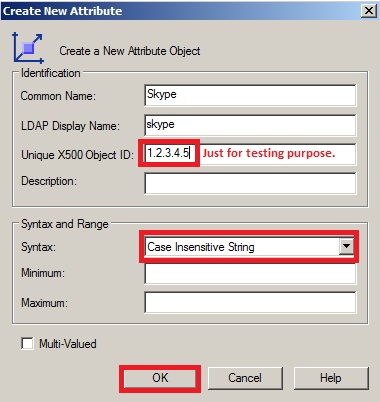
Task: Confirm with the OK button
Action: pyautogui.click(x=160, y=378)
